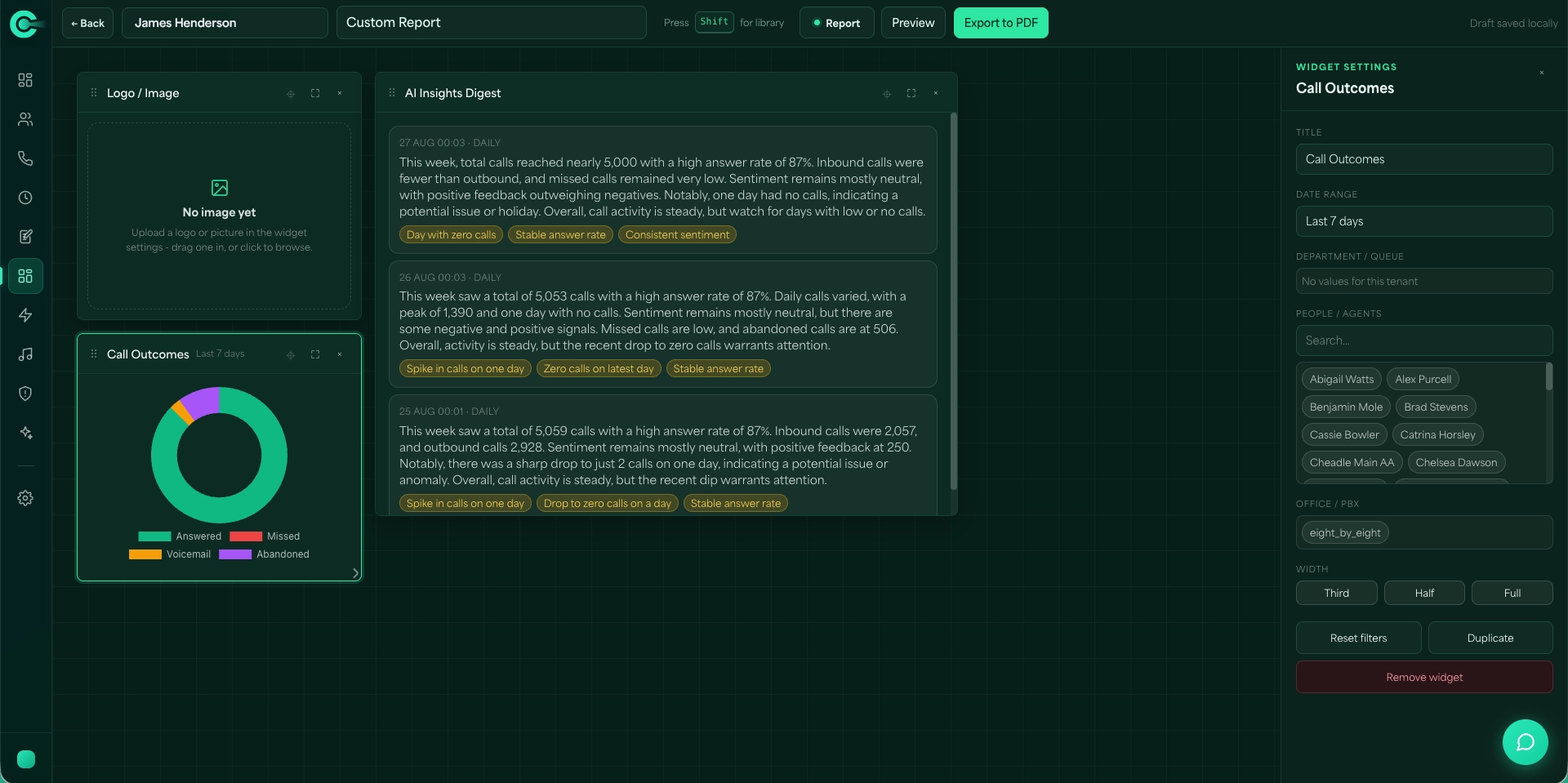
Task: Open the Department / Queue field
Action: pos(1424,281)
